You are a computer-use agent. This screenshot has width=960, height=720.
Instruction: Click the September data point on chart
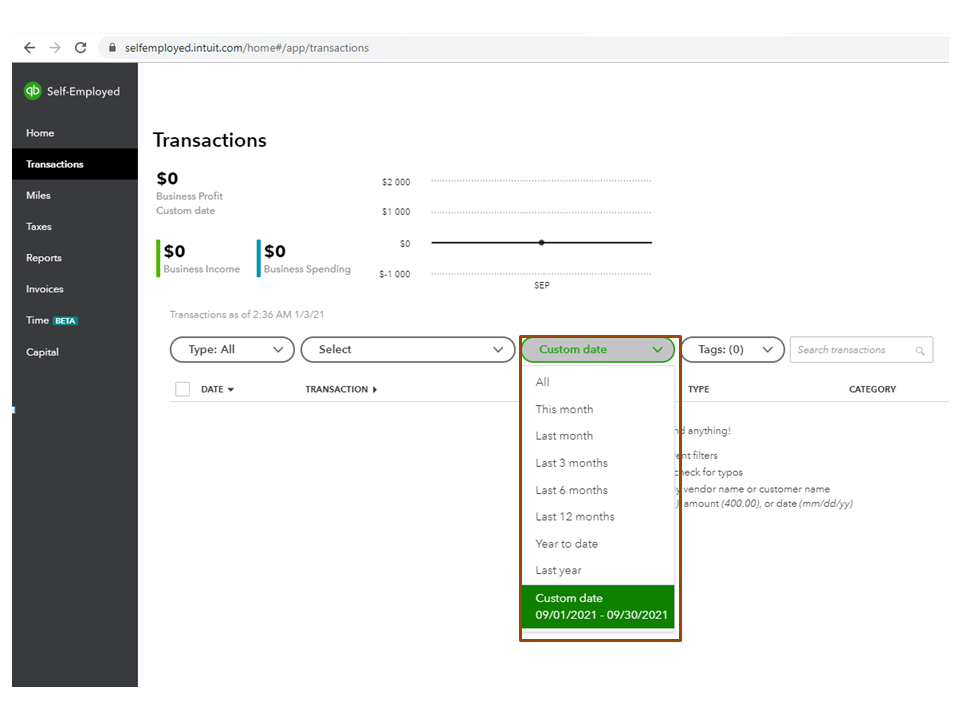coord(541,242)
